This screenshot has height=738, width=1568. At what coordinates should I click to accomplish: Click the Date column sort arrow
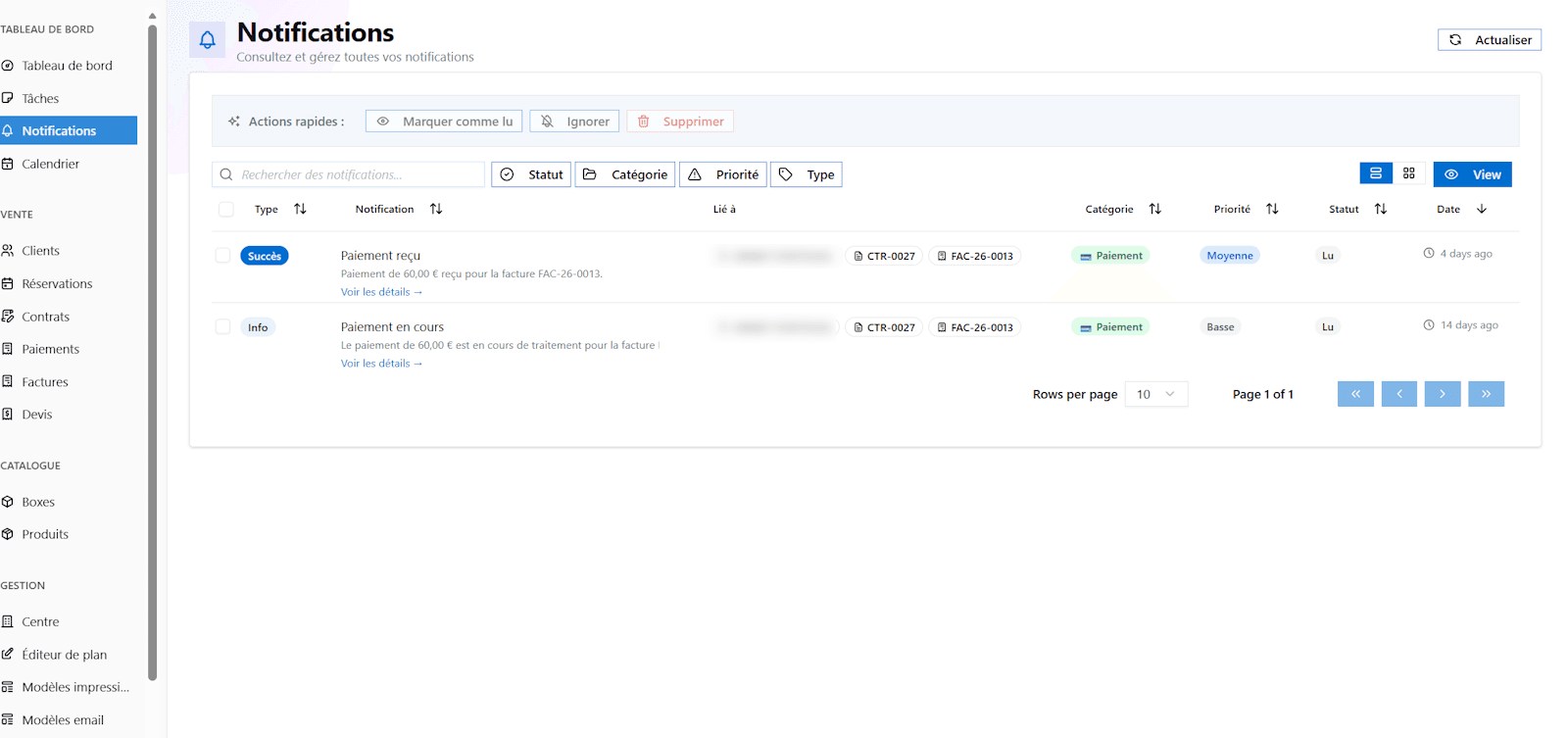(x=1481, y=209)
